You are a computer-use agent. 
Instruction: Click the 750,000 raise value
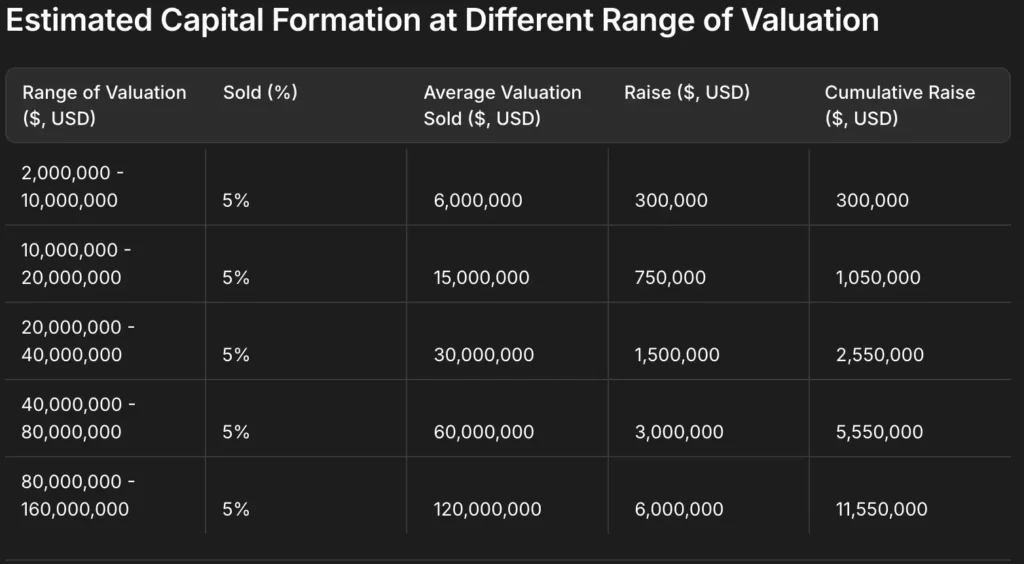[x=670, y=278]
